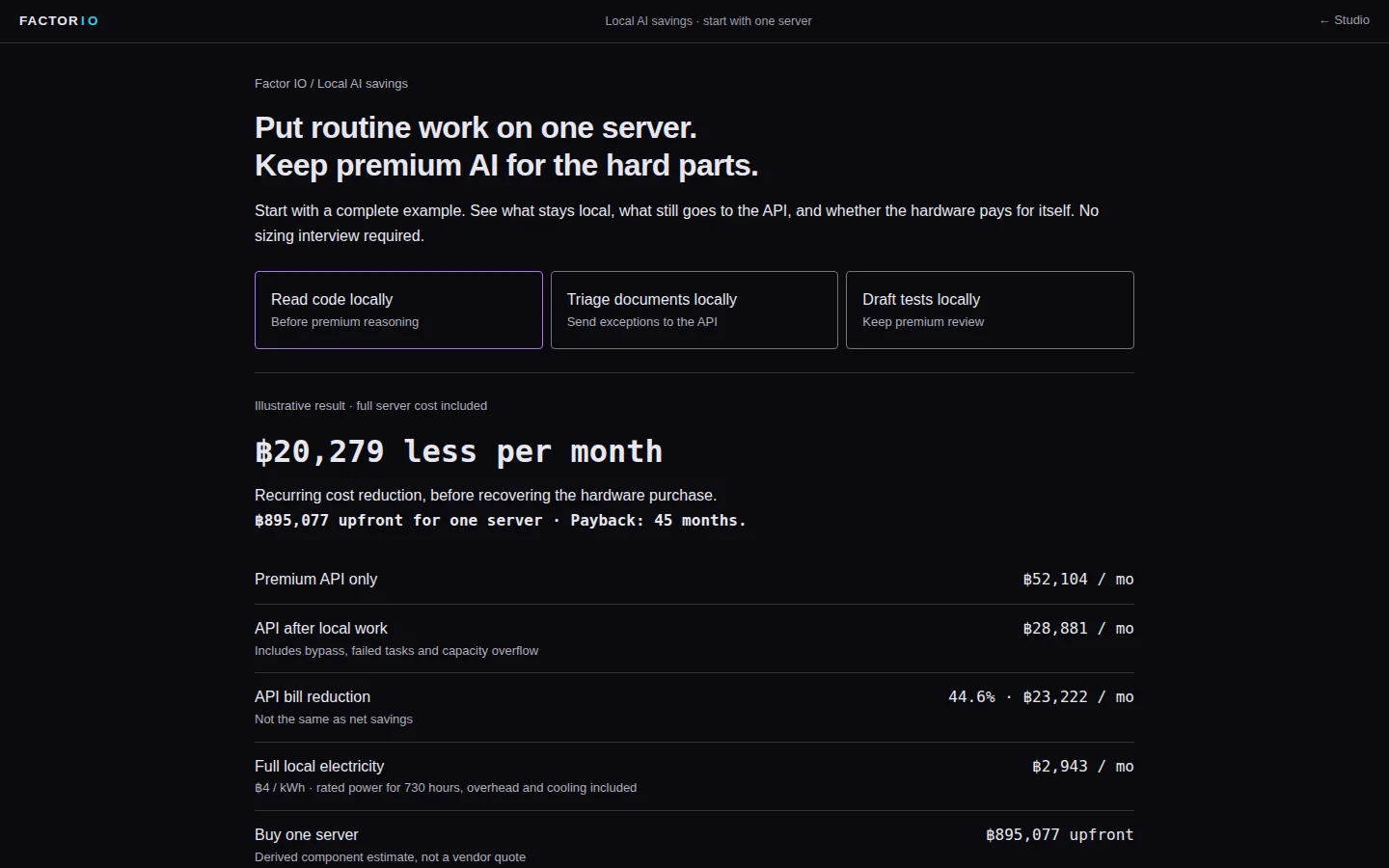Select the Draft tests locally scenario
1389x868 pixels.
point(990,310)
